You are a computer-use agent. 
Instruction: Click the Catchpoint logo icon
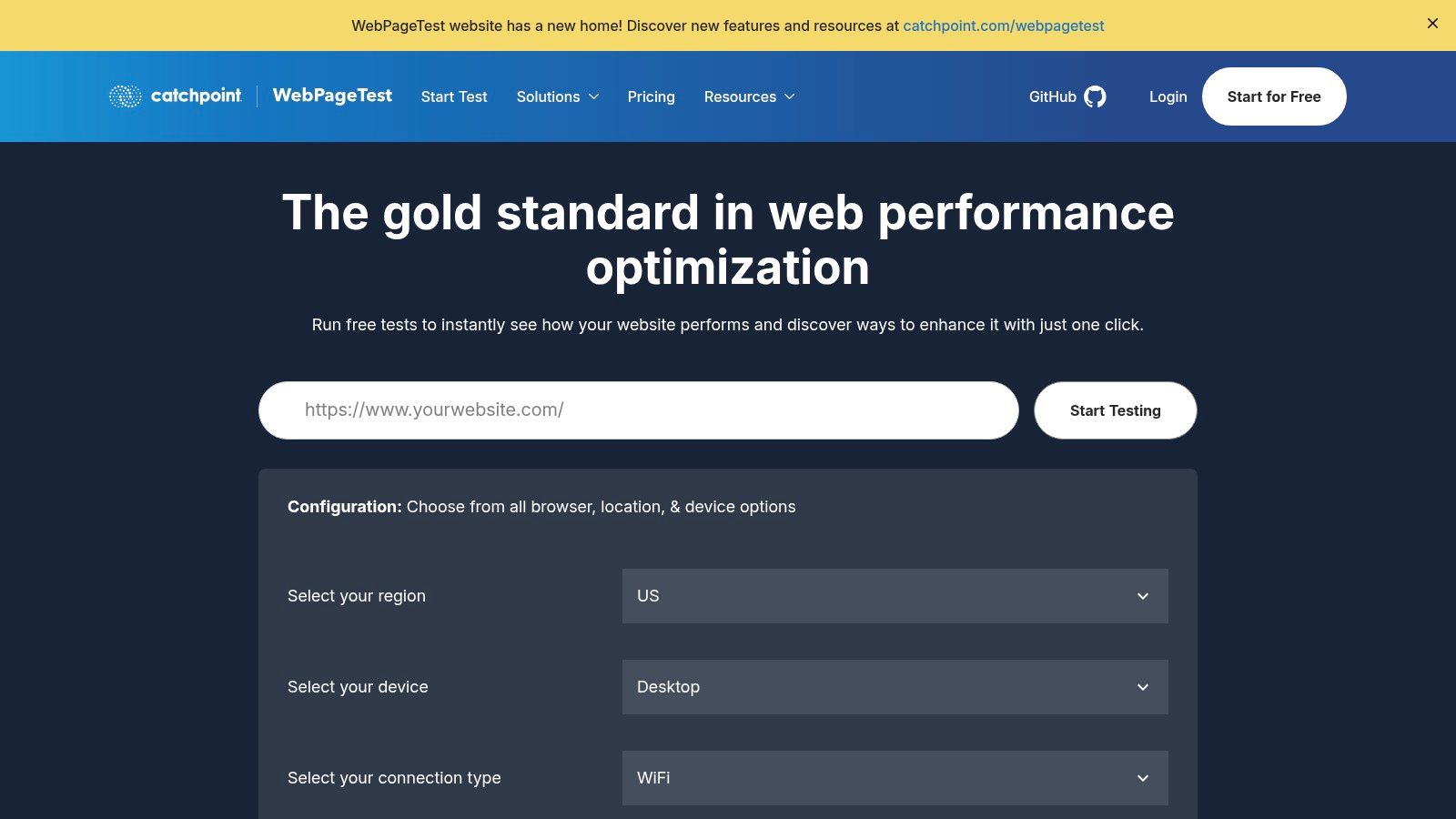[124, 96]
